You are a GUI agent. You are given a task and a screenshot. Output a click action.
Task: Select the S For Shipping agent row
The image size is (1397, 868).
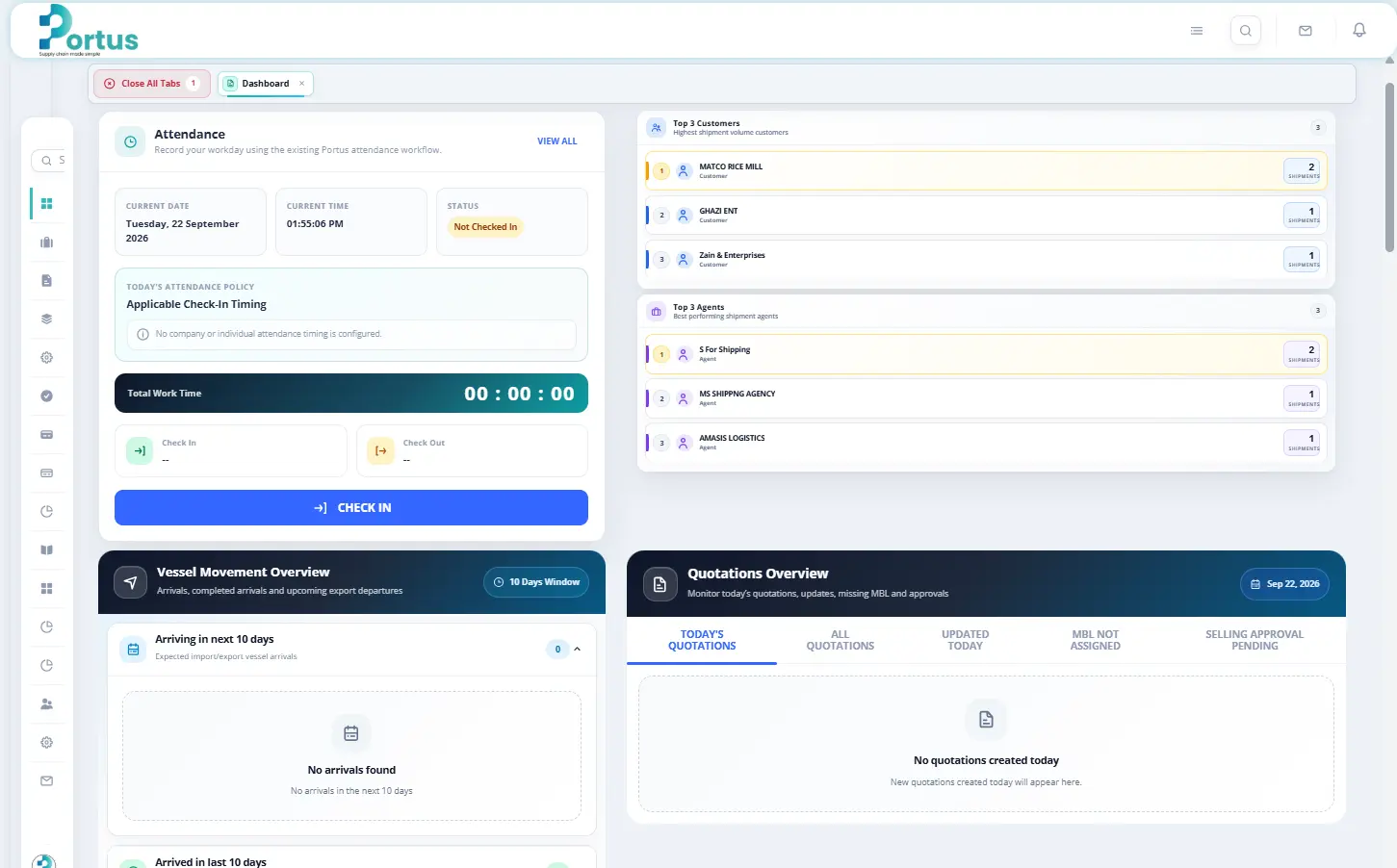986,354
